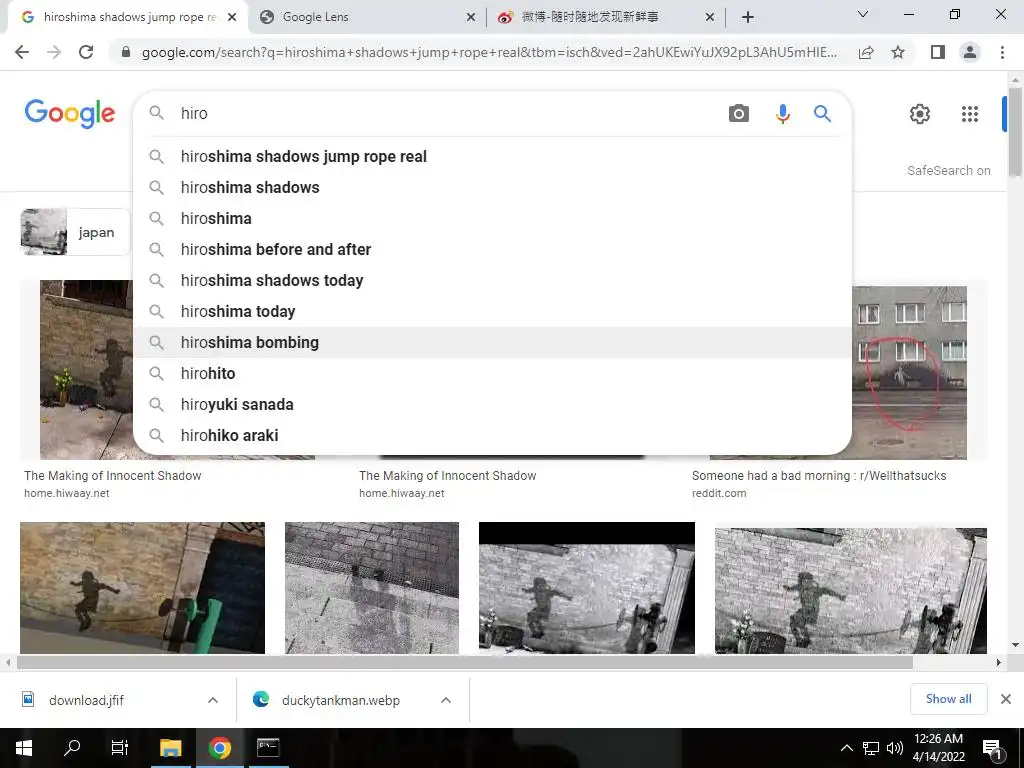Open notification center icon
Viewport: 1024px width, 768px height.
pyautogui.click(x=993, y=748)
